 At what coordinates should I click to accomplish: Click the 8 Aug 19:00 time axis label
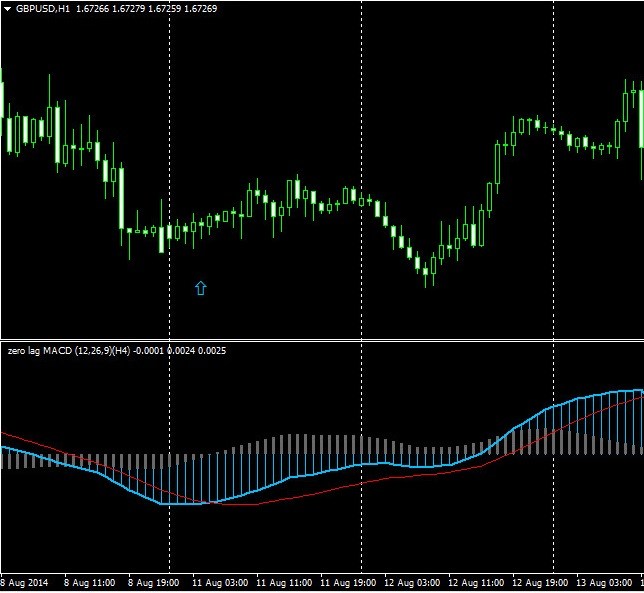pos(154,583)
